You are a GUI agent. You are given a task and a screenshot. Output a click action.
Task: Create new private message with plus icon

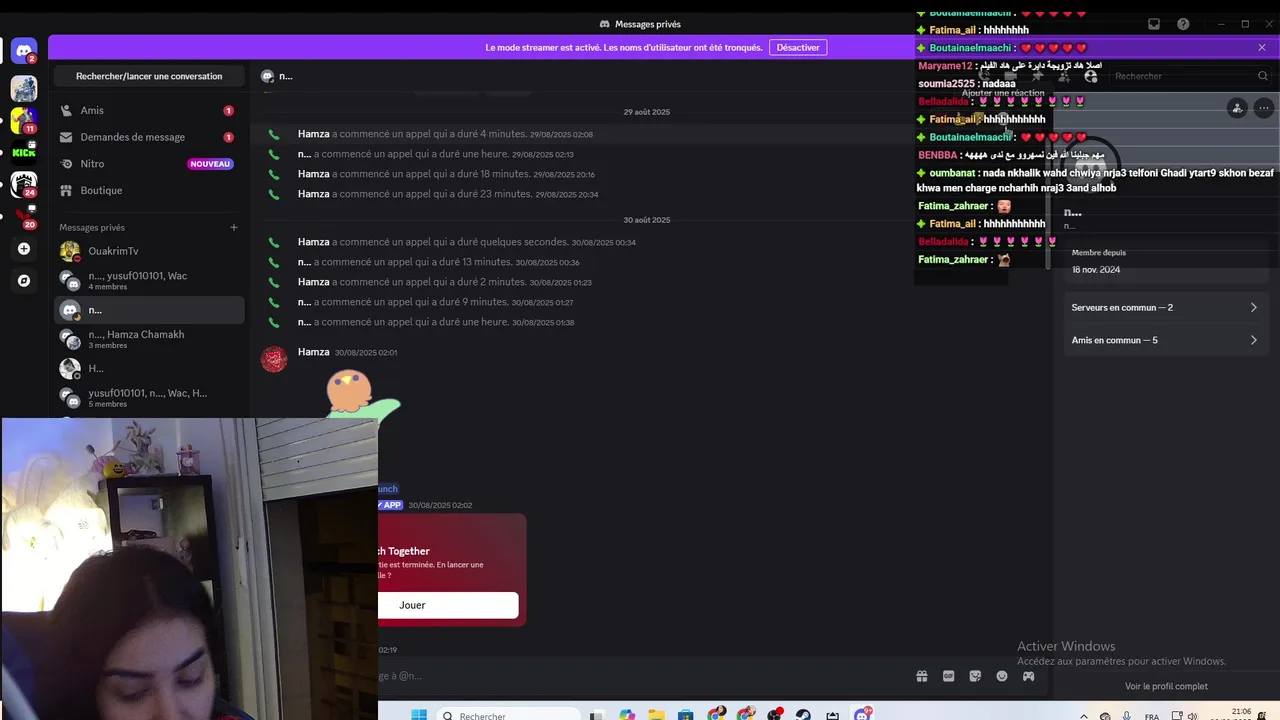[234, 227]
